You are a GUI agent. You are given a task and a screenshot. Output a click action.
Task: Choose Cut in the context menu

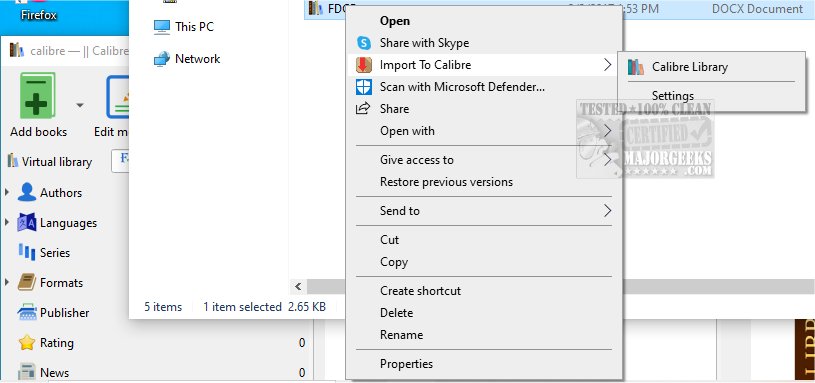(389, 240)
